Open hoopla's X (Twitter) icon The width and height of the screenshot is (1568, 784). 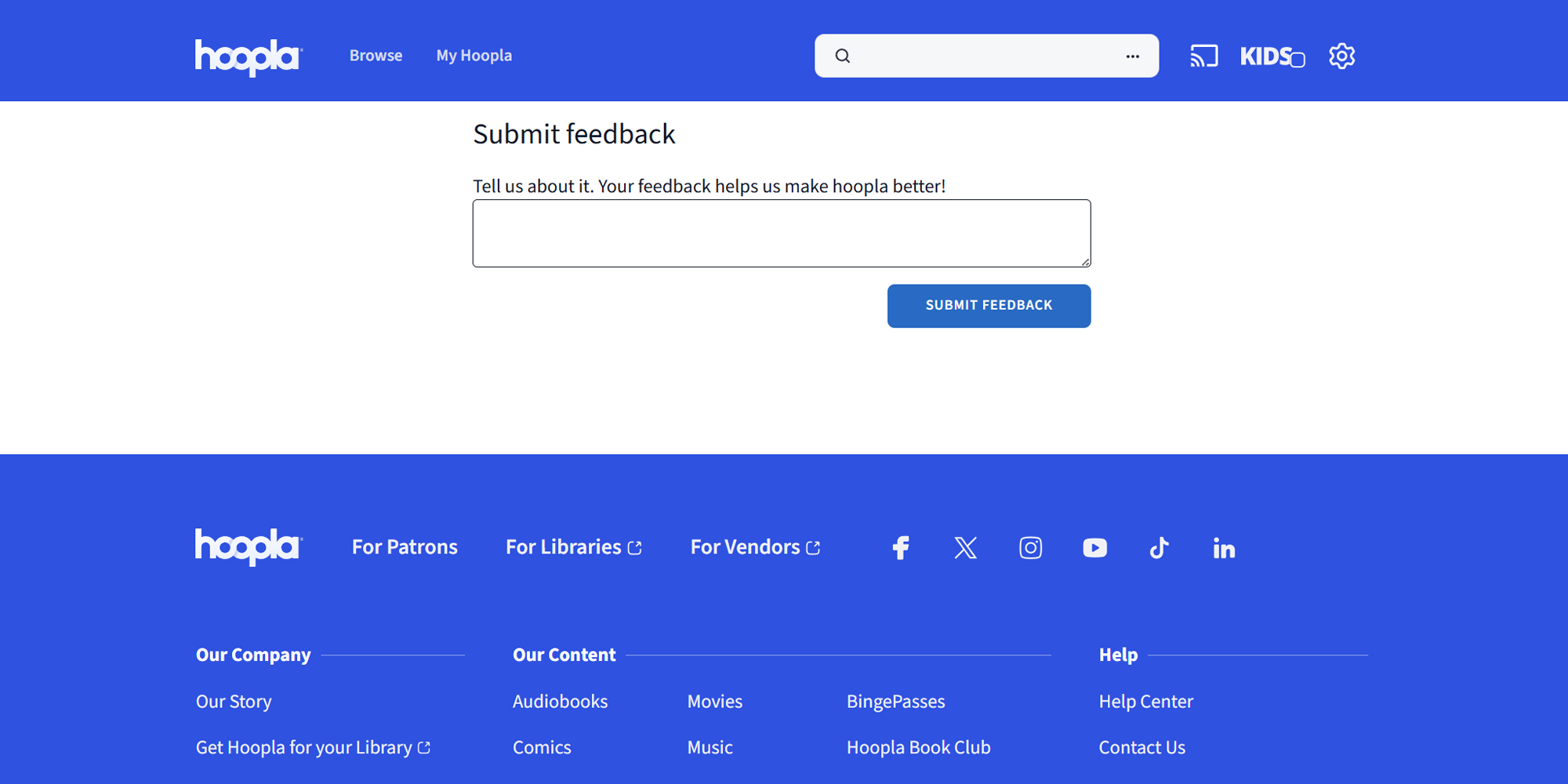tap(965, 547)
